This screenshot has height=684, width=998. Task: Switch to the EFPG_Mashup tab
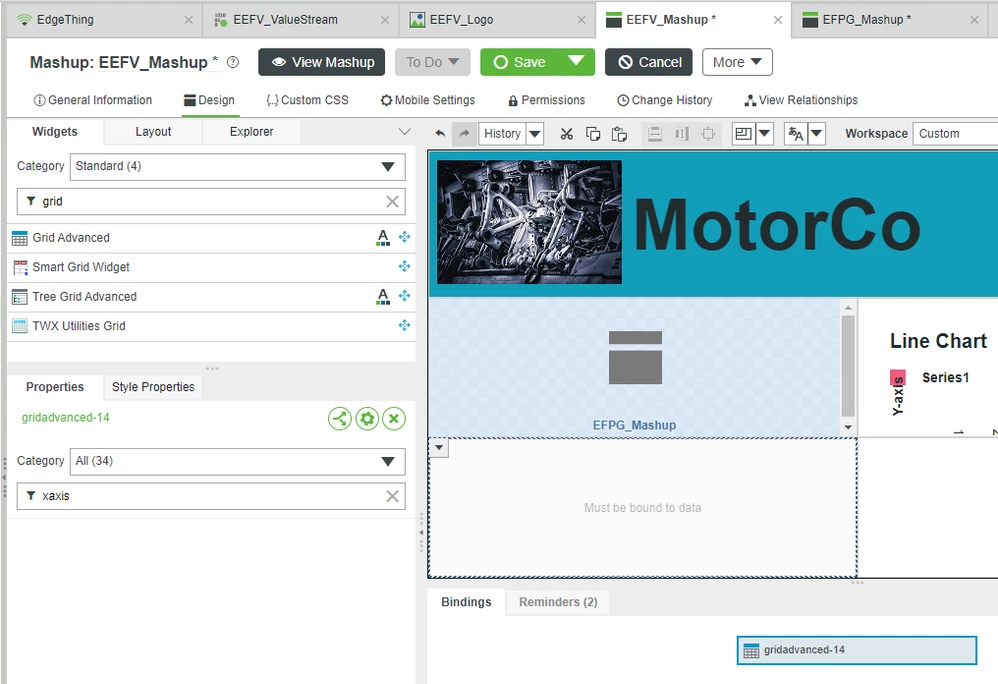[889, 20]
